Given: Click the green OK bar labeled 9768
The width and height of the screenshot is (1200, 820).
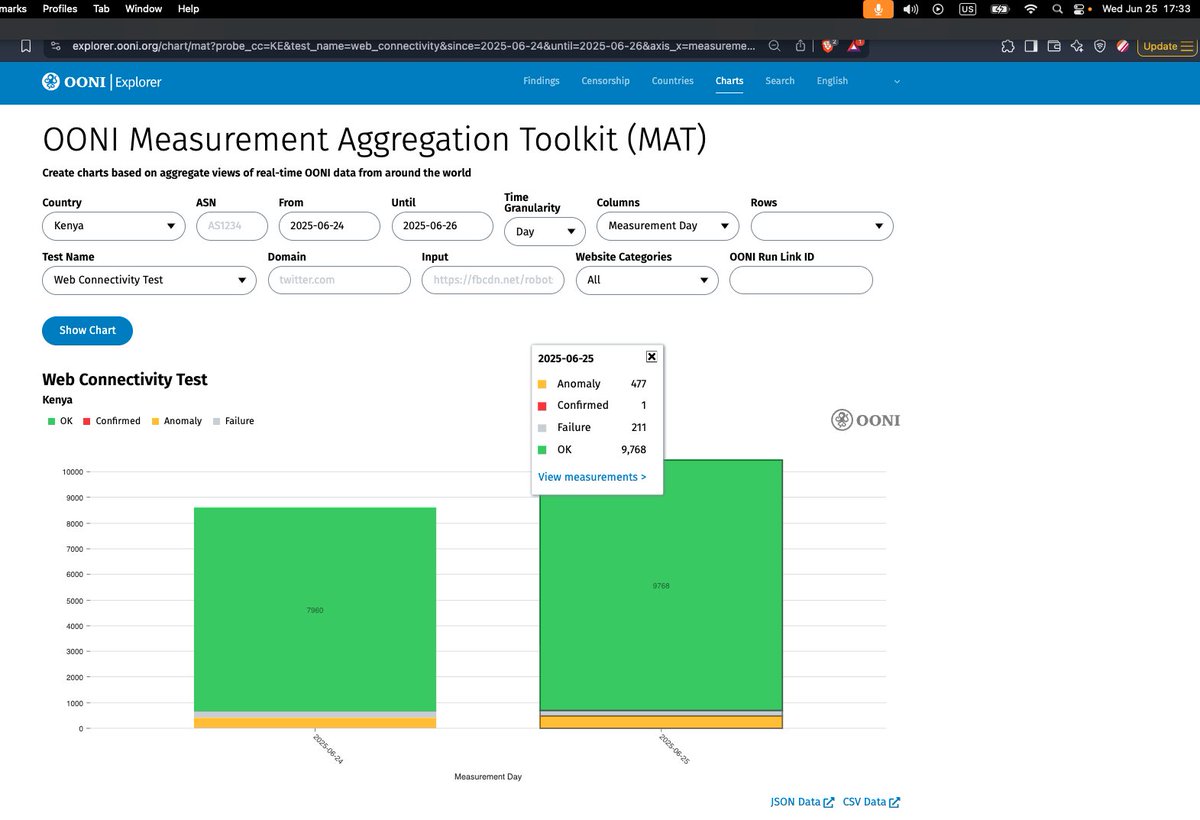Looking at the screenshot, I should [x=661, y=585].
